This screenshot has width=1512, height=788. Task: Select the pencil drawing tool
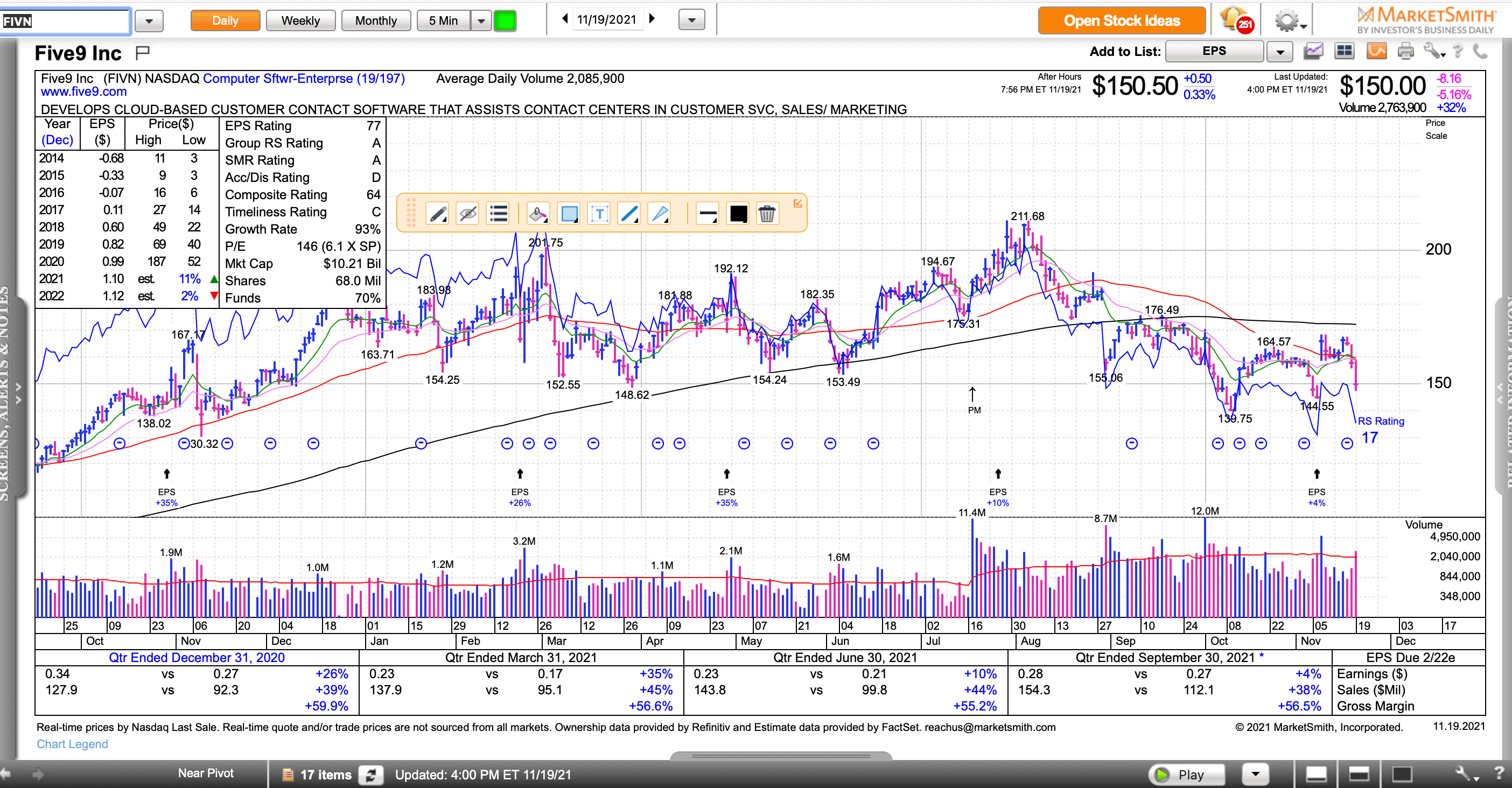click(438, 214)
